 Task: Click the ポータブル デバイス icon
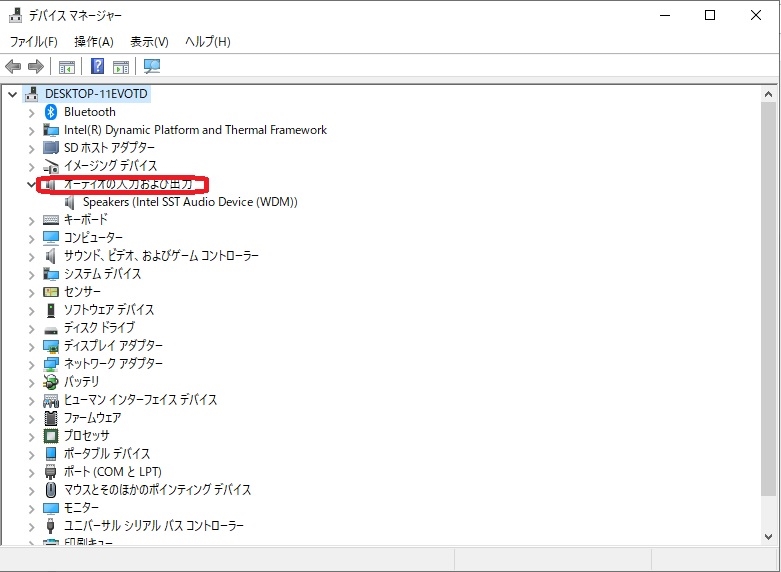pyautogui.click(x=51, y=453)
